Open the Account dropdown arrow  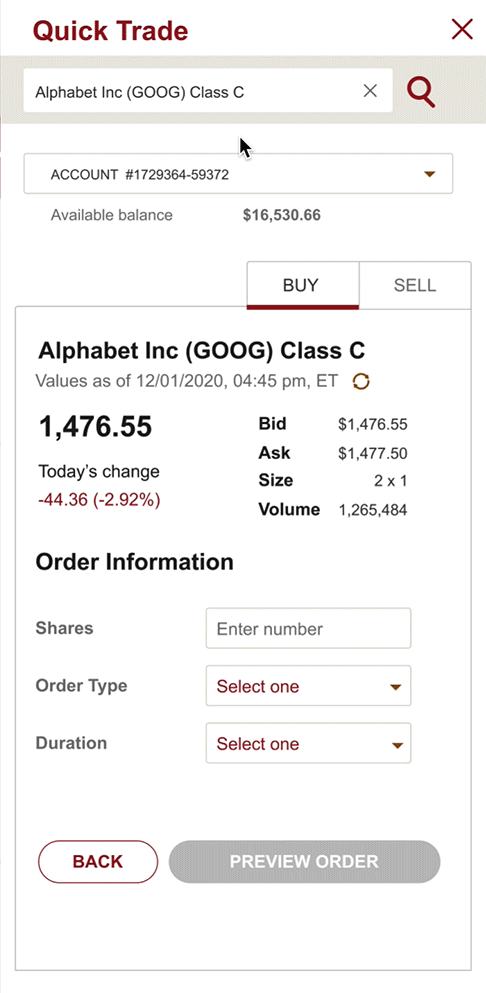click(430, 174)
